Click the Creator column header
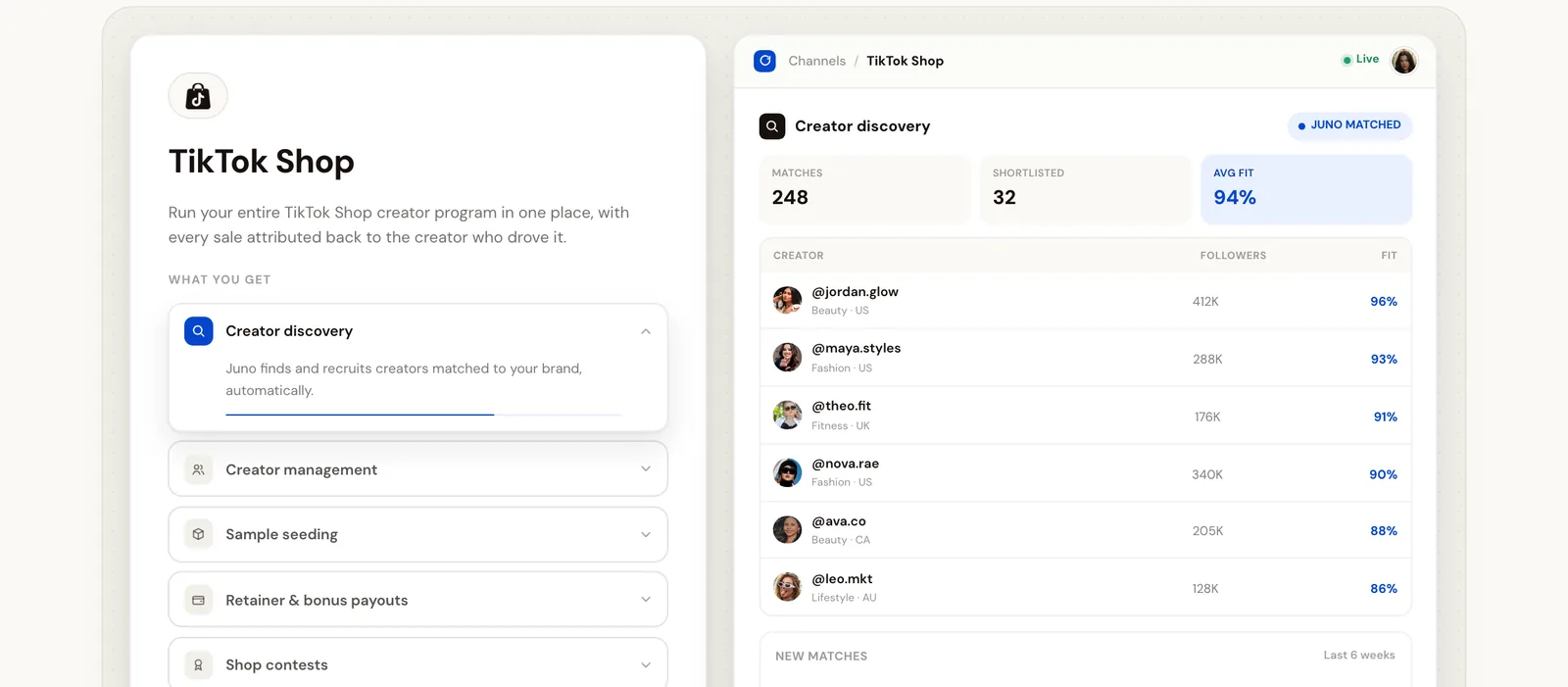The image size is (1568, 687). click(x=798, y=256)
